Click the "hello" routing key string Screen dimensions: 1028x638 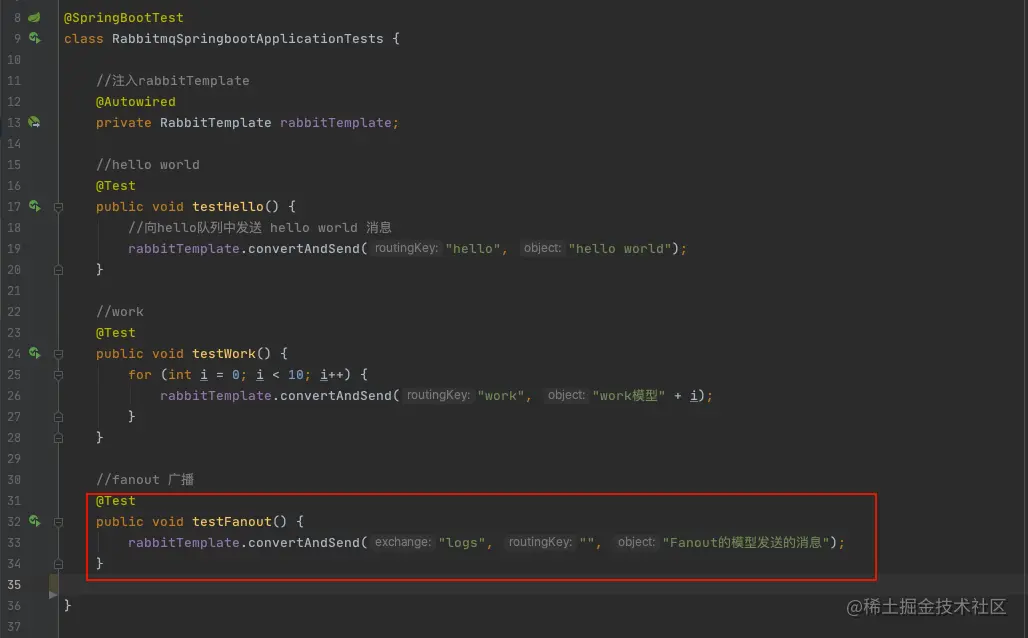[x=473, y=249]
